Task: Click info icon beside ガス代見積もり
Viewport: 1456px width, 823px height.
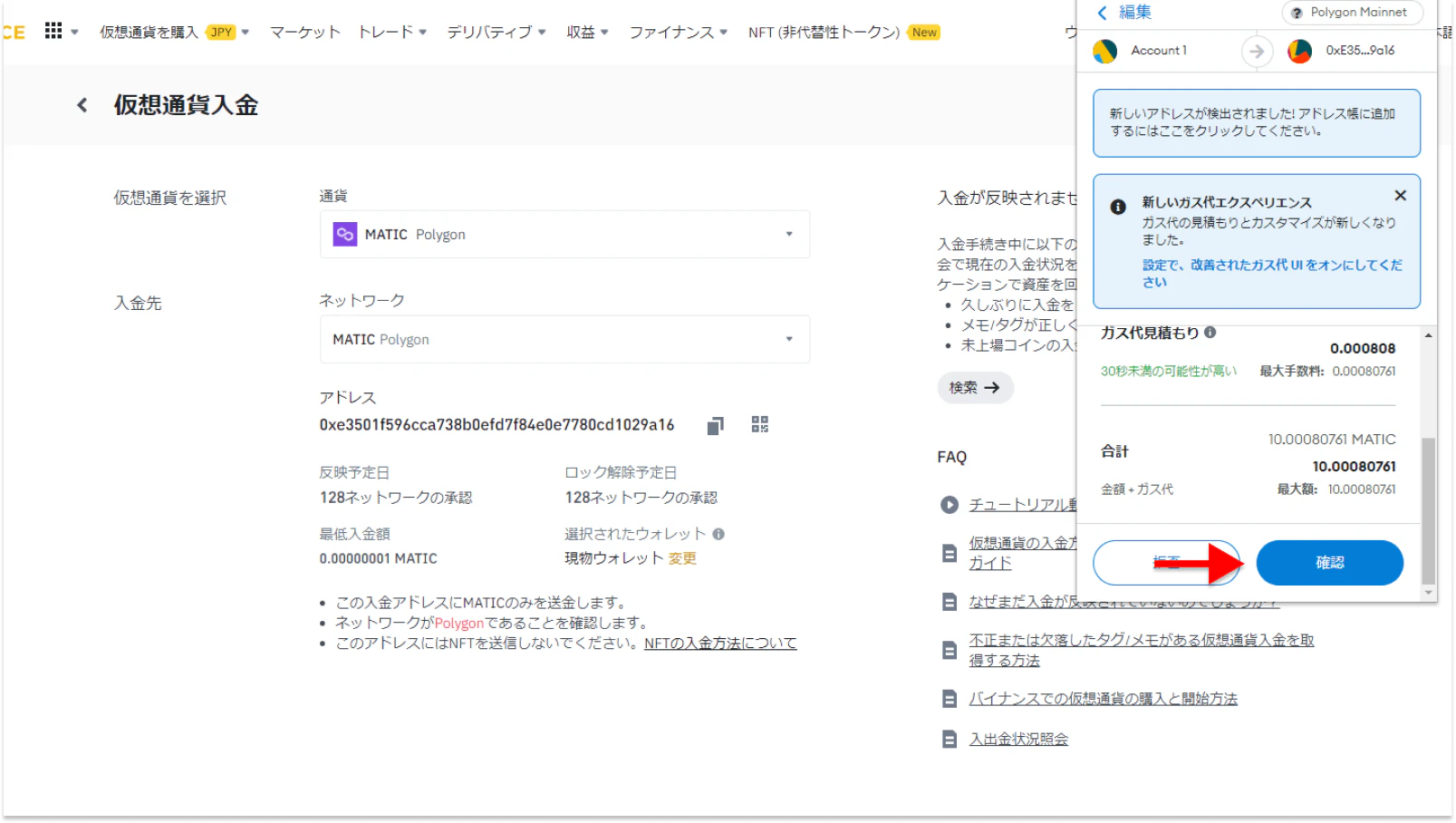Action: [1210, 333]
